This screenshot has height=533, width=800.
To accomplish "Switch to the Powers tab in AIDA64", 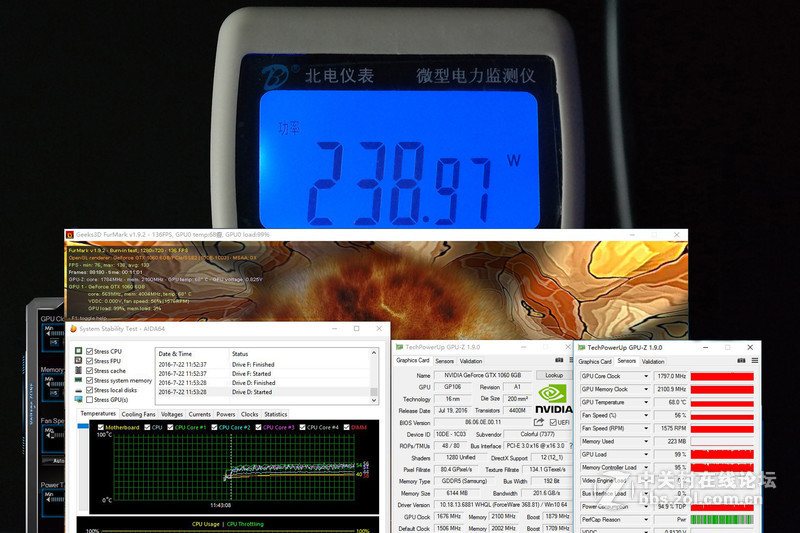I will [226, 414].
